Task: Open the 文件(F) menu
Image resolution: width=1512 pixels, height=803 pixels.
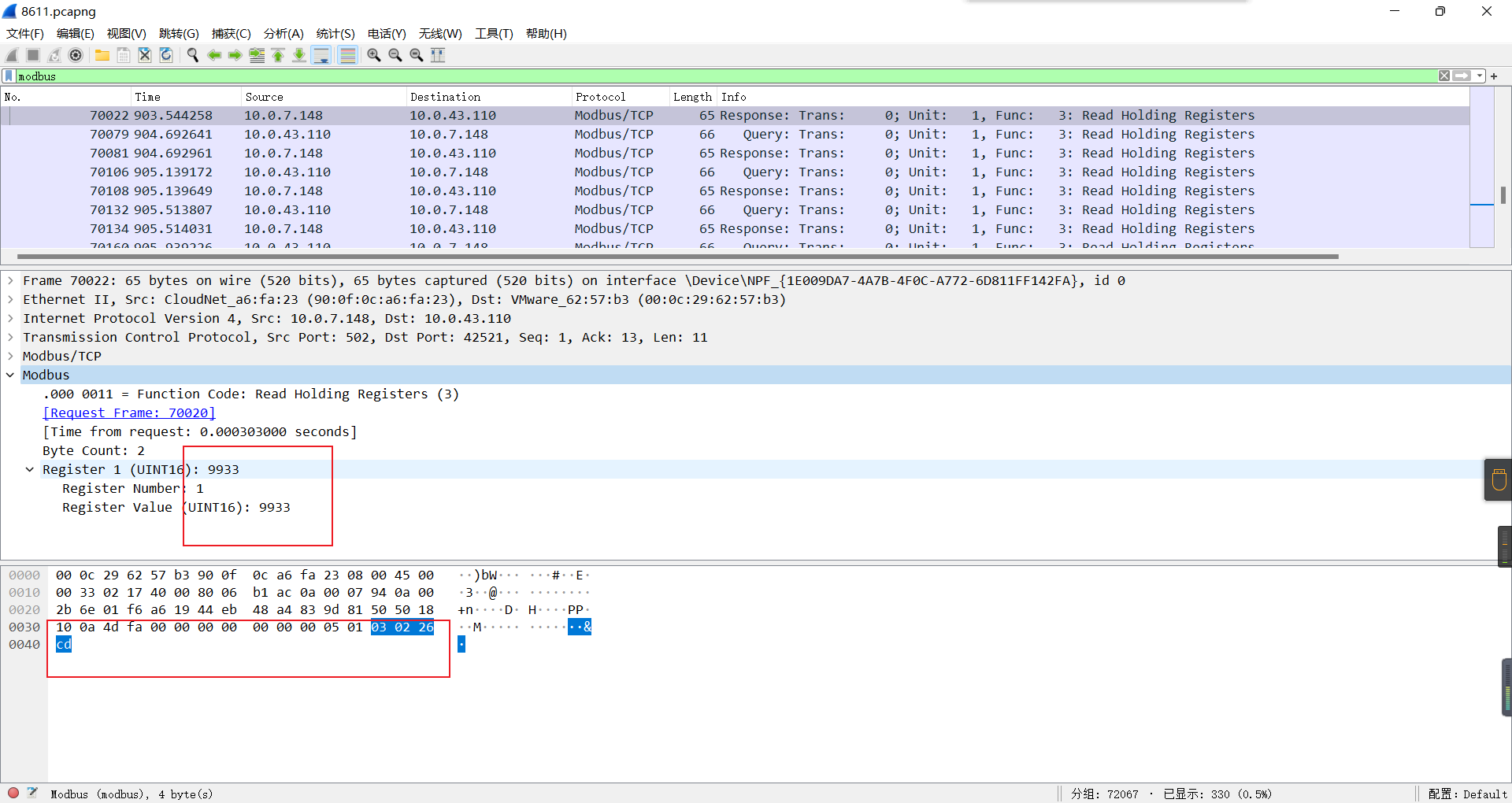Action: [25, 34]
